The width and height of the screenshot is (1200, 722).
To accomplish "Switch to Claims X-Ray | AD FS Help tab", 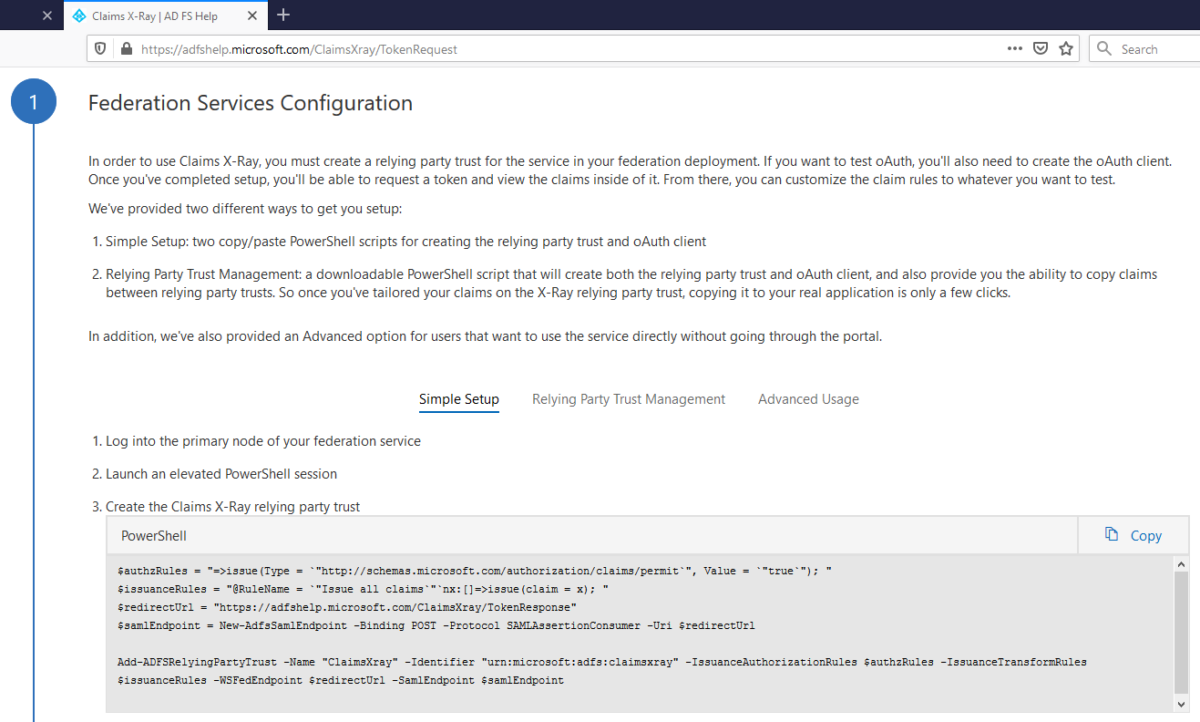I will coord(160,16).
